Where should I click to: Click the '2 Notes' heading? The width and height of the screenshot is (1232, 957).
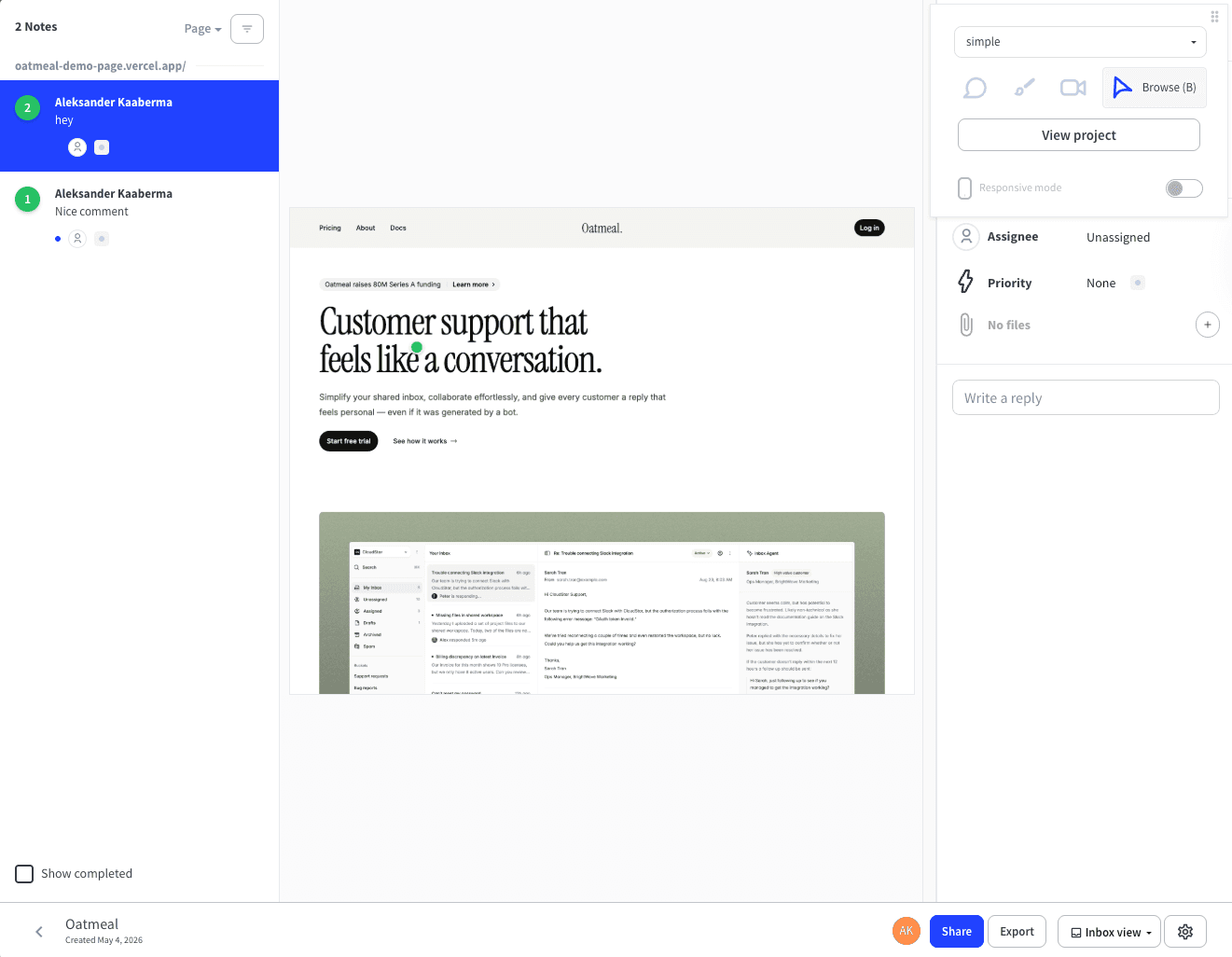tap(36, 27)
